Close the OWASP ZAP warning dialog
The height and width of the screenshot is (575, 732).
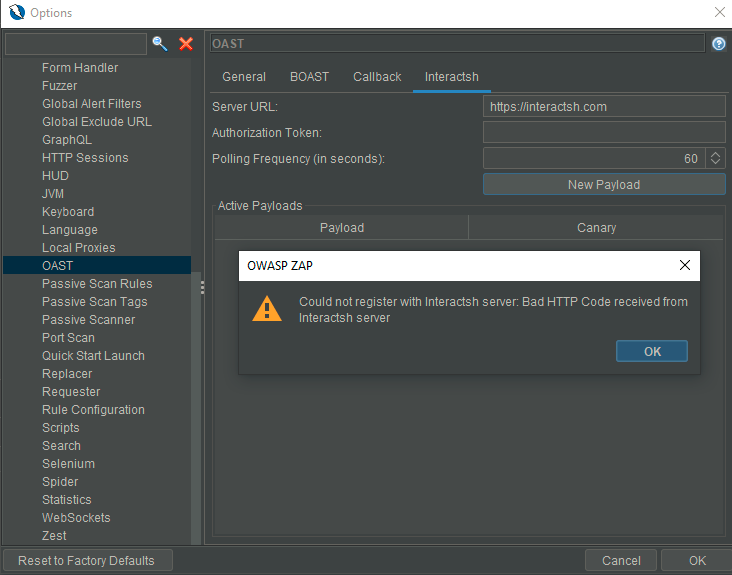tap(684, 265)
